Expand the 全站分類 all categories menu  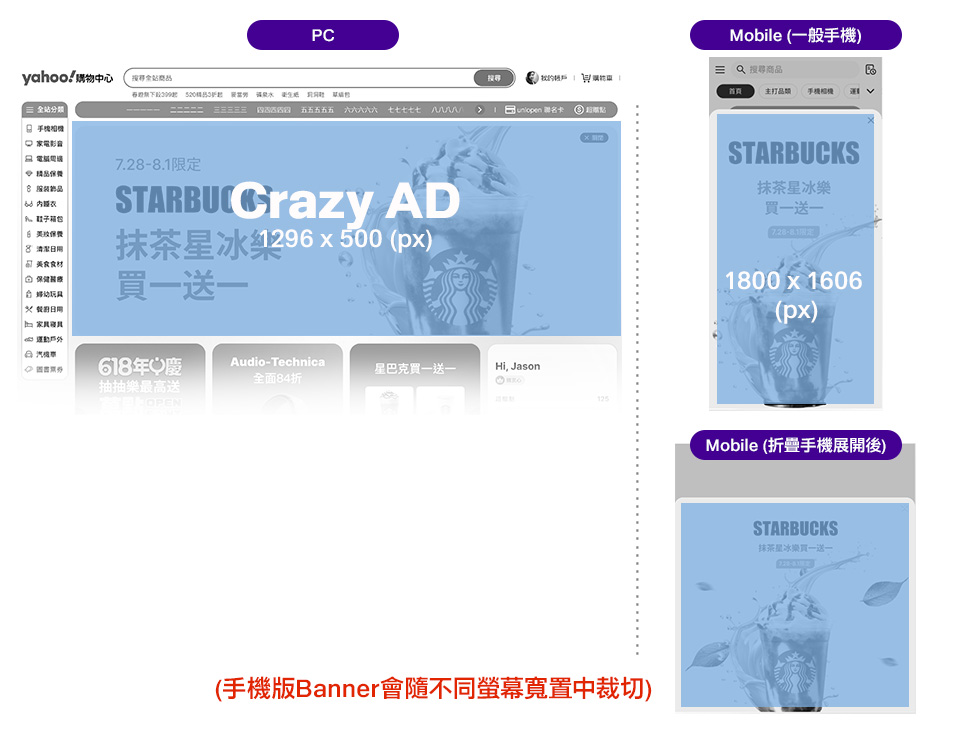[x=45, y=109]
